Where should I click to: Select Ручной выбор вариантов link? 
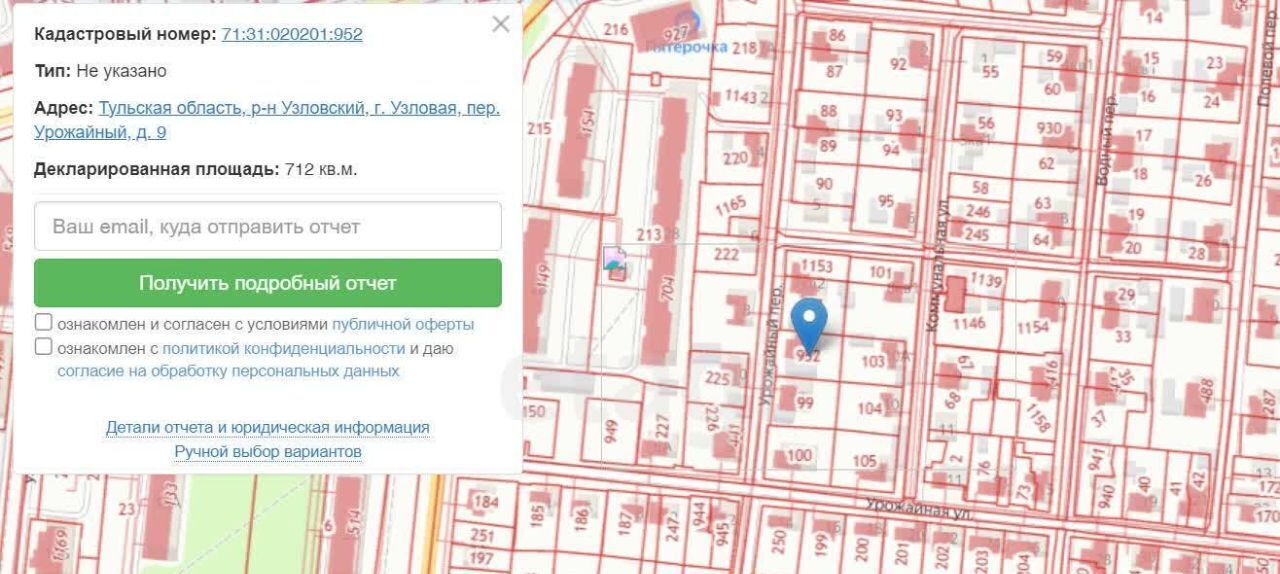coord(267,452)
